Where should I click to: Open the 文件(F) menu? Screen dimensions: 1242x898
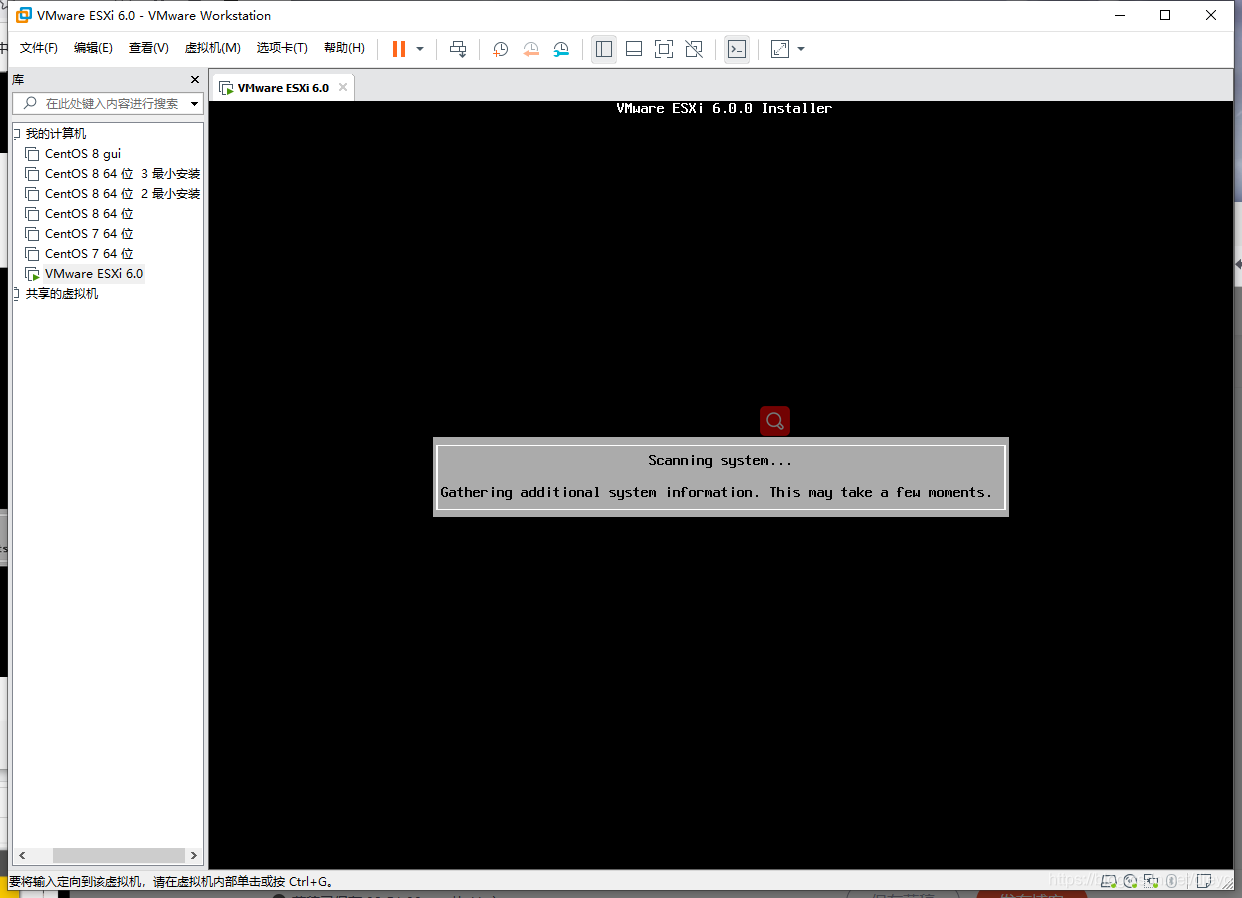point(39,48)
